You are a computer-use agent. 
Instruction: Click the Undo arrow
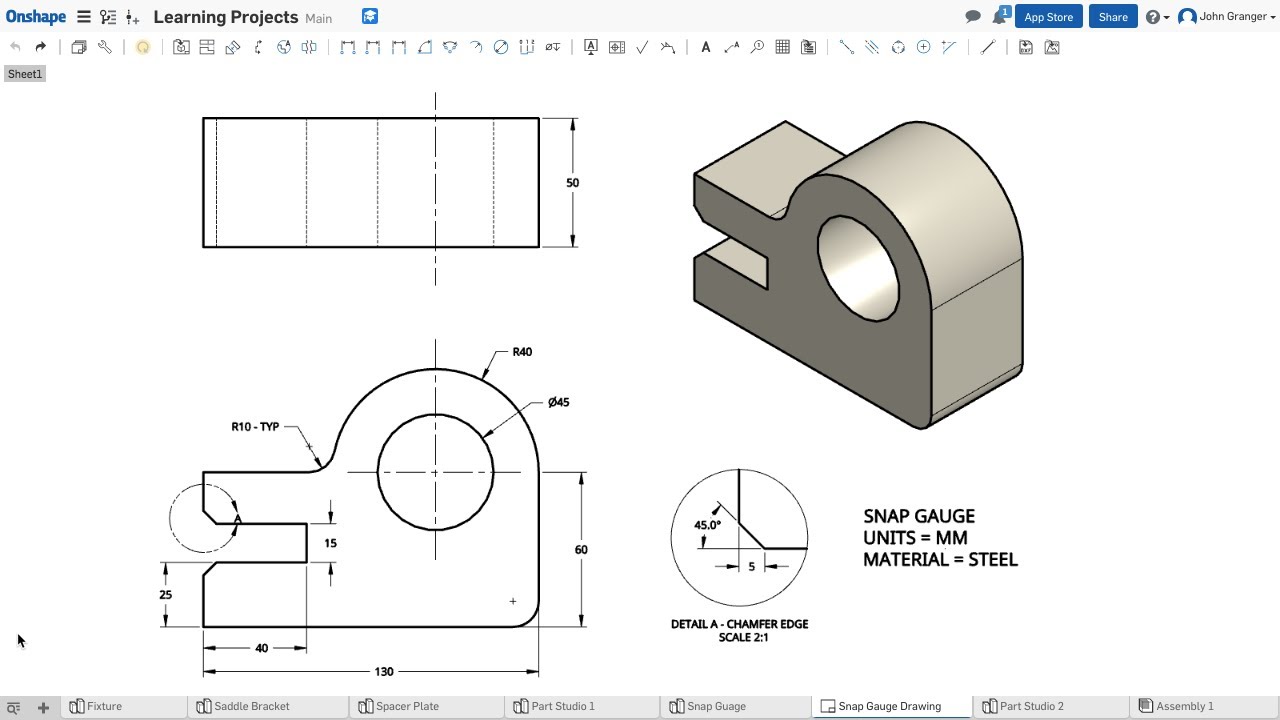click(14, 46)
